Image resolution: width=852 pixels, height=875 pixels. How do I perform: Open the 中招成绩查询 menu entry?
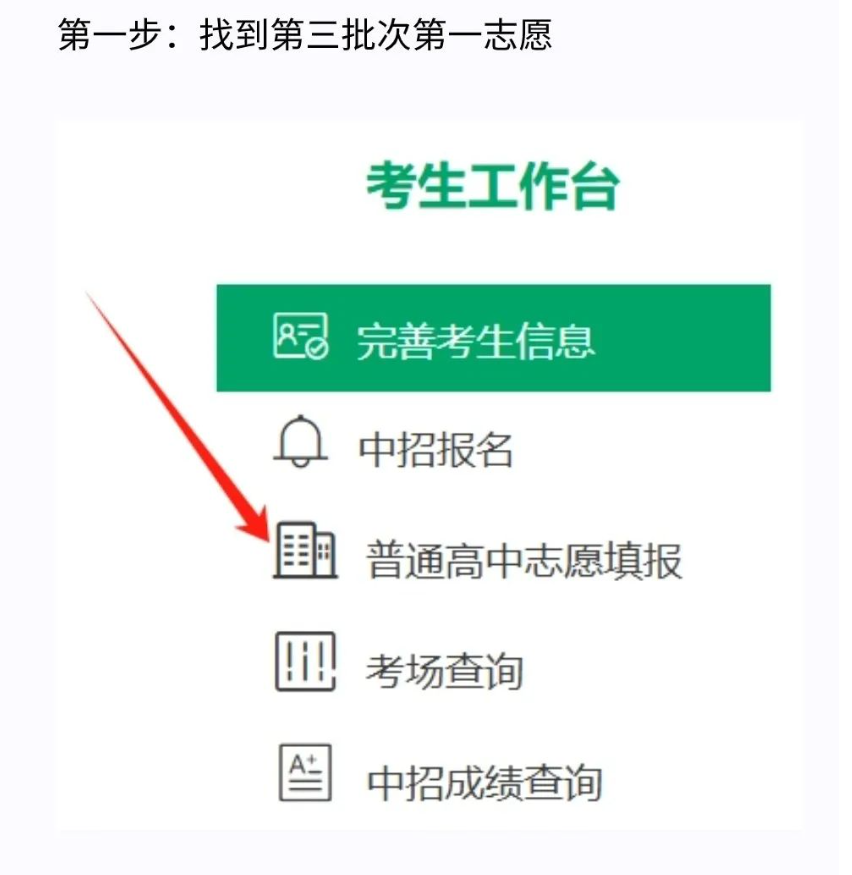pyautogui.click(x=484, y=782)
